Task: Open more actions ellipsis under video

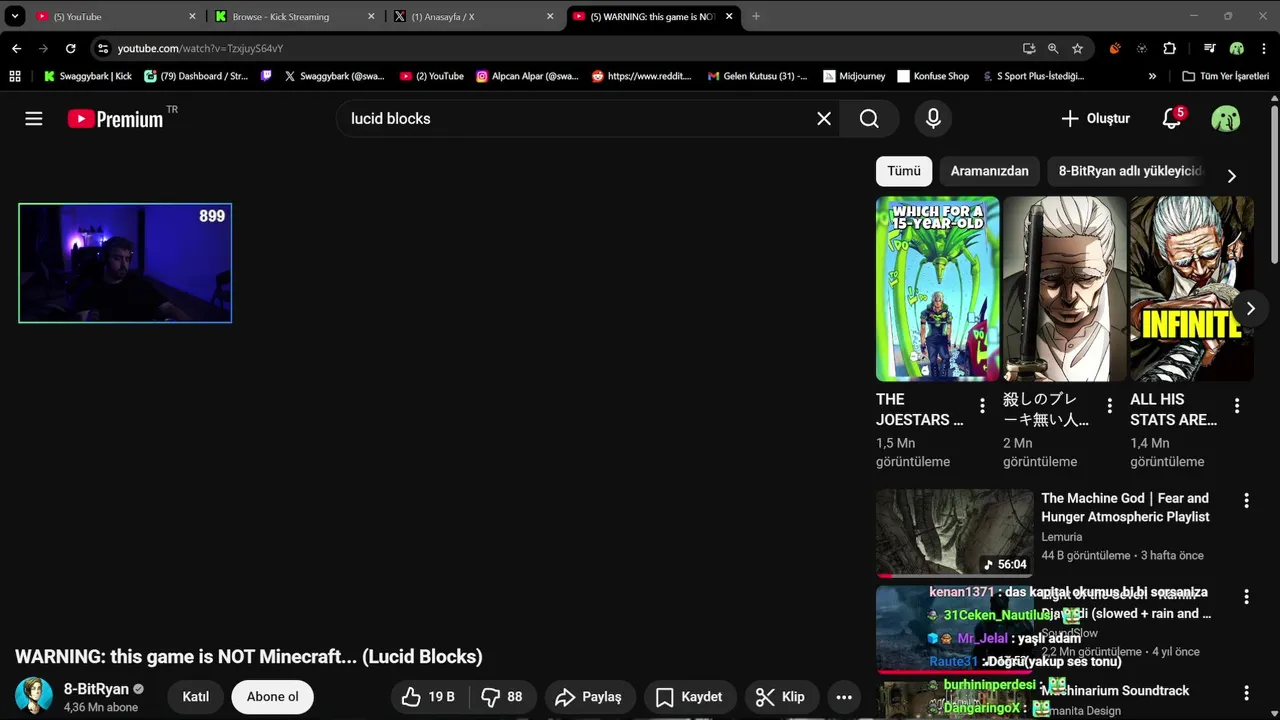Action: tap(844, 697)
